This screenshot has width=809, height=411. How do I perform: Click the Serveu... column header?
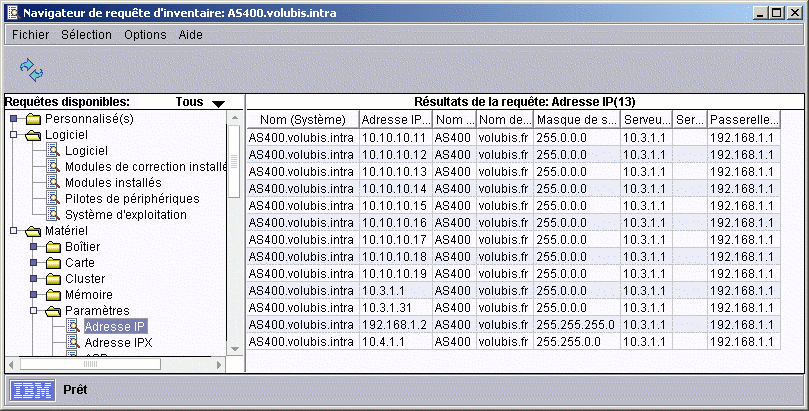pos(646,120)
